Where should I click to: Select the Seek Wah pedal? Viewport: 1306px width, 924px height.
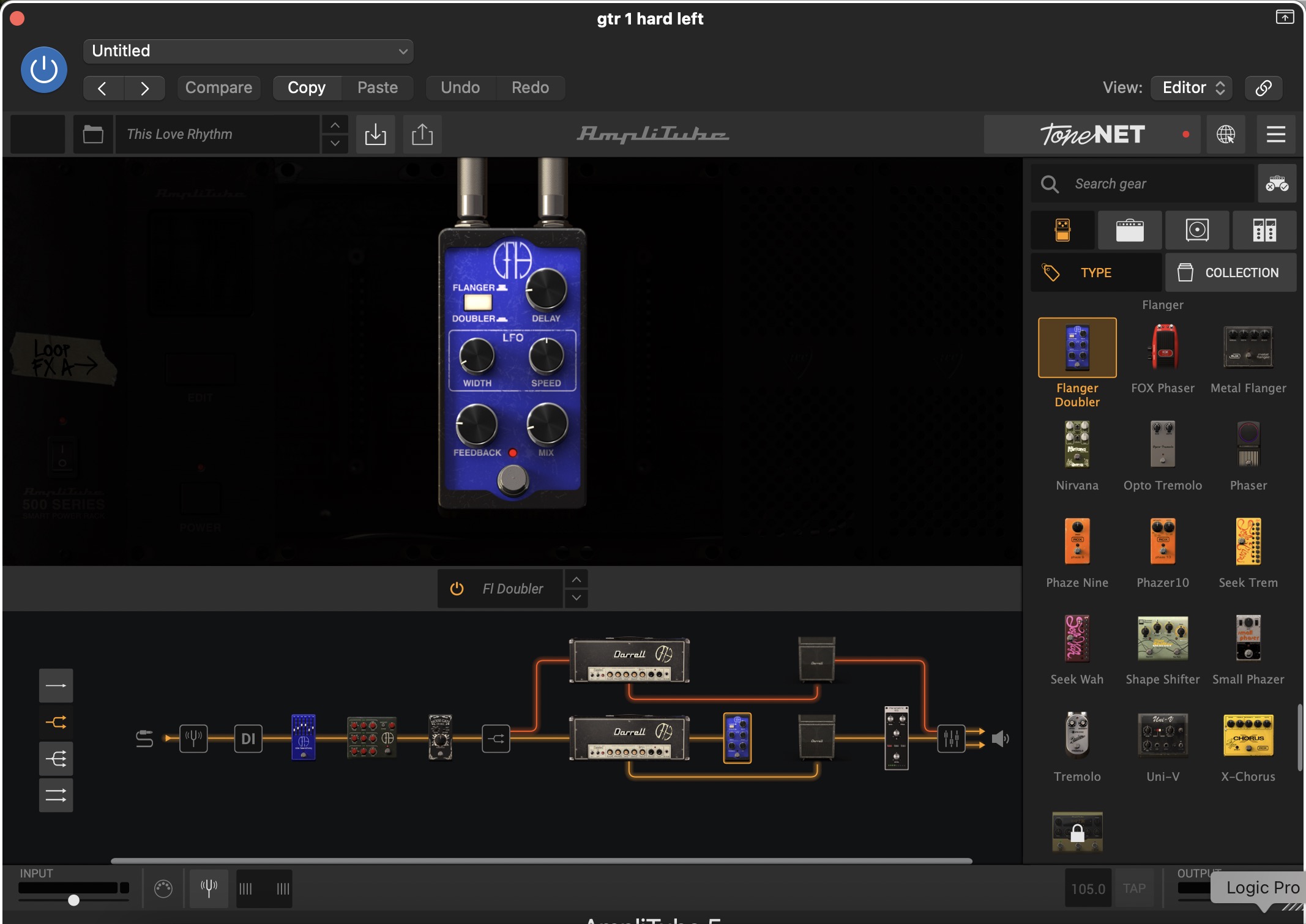pyautogui.click(x=1077, y=638)
